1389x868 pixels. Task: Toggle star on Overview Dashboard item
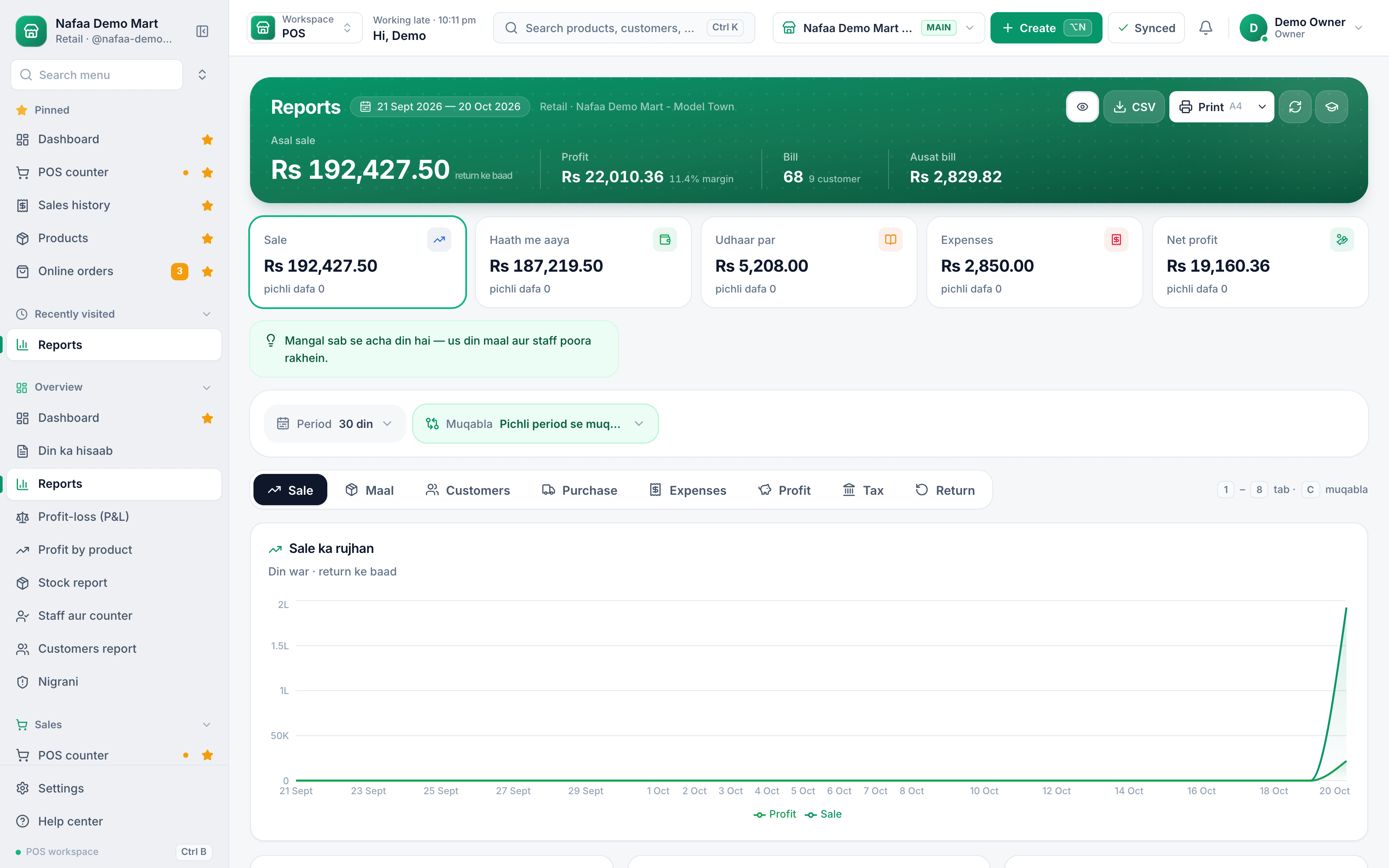click(207, 418)
